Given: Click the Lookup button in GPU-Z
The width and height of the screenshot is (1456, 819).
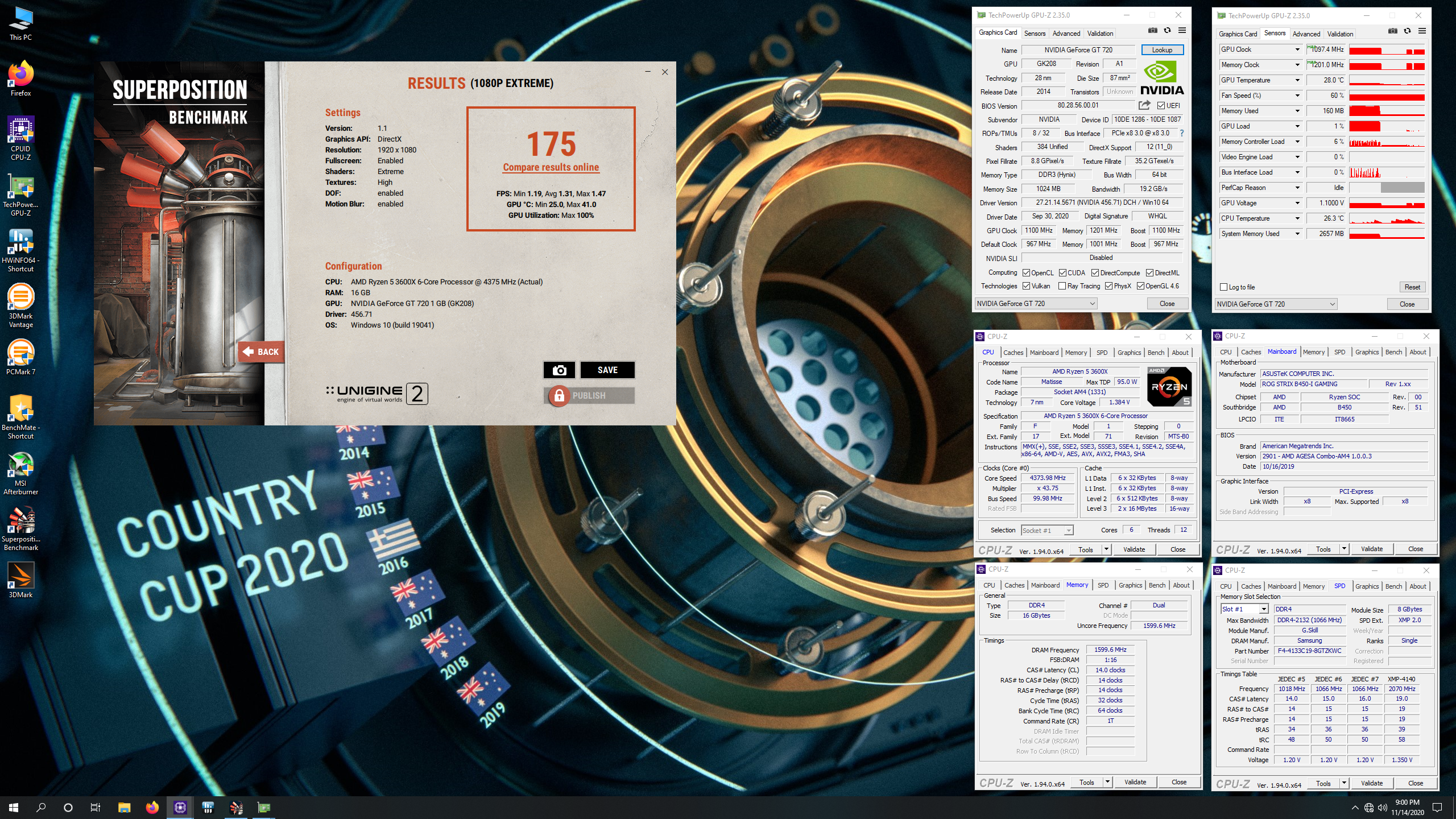Looking at the screenshot, I should [1162, 50].
